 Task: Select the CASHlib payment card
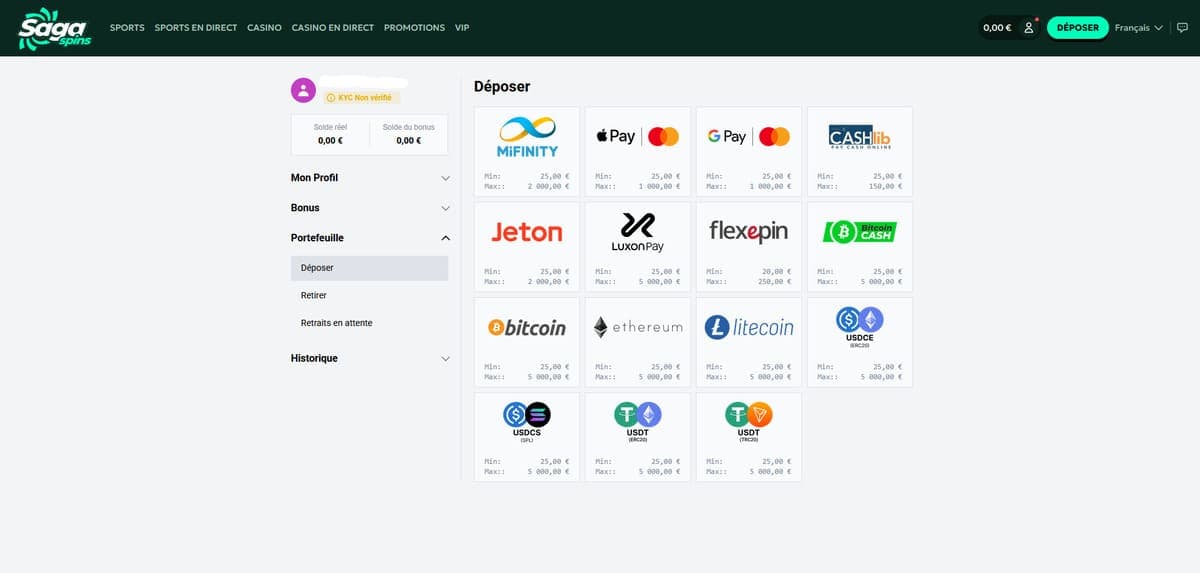tap(860, 151)
